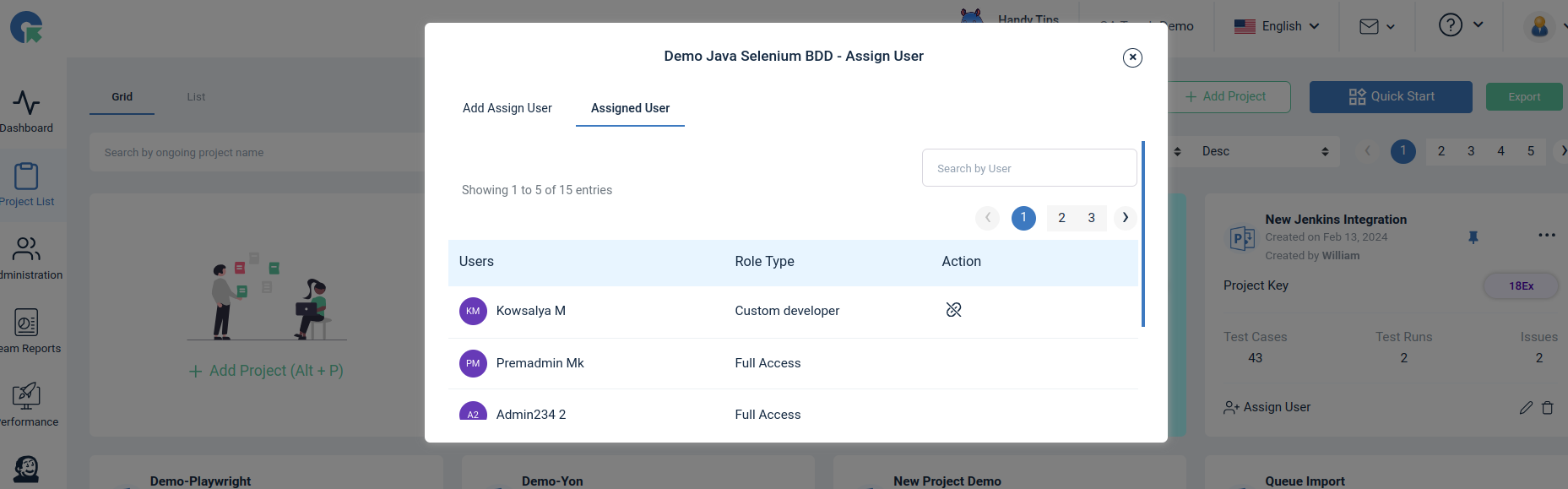The height and width of the screenshot is (489, 1568).
Task: Close the Assign User dialog
Action: (x=1132, y=57)
